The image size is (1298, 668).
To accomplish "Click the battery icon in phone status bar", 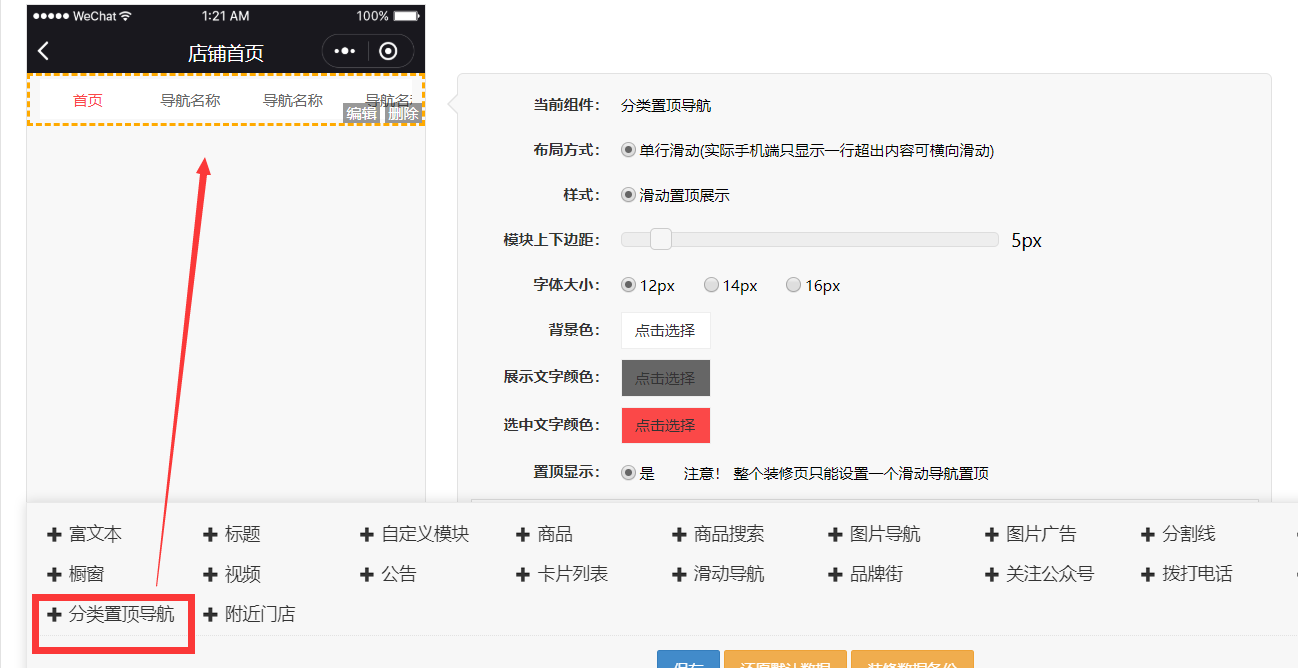I will pos(406,16).
